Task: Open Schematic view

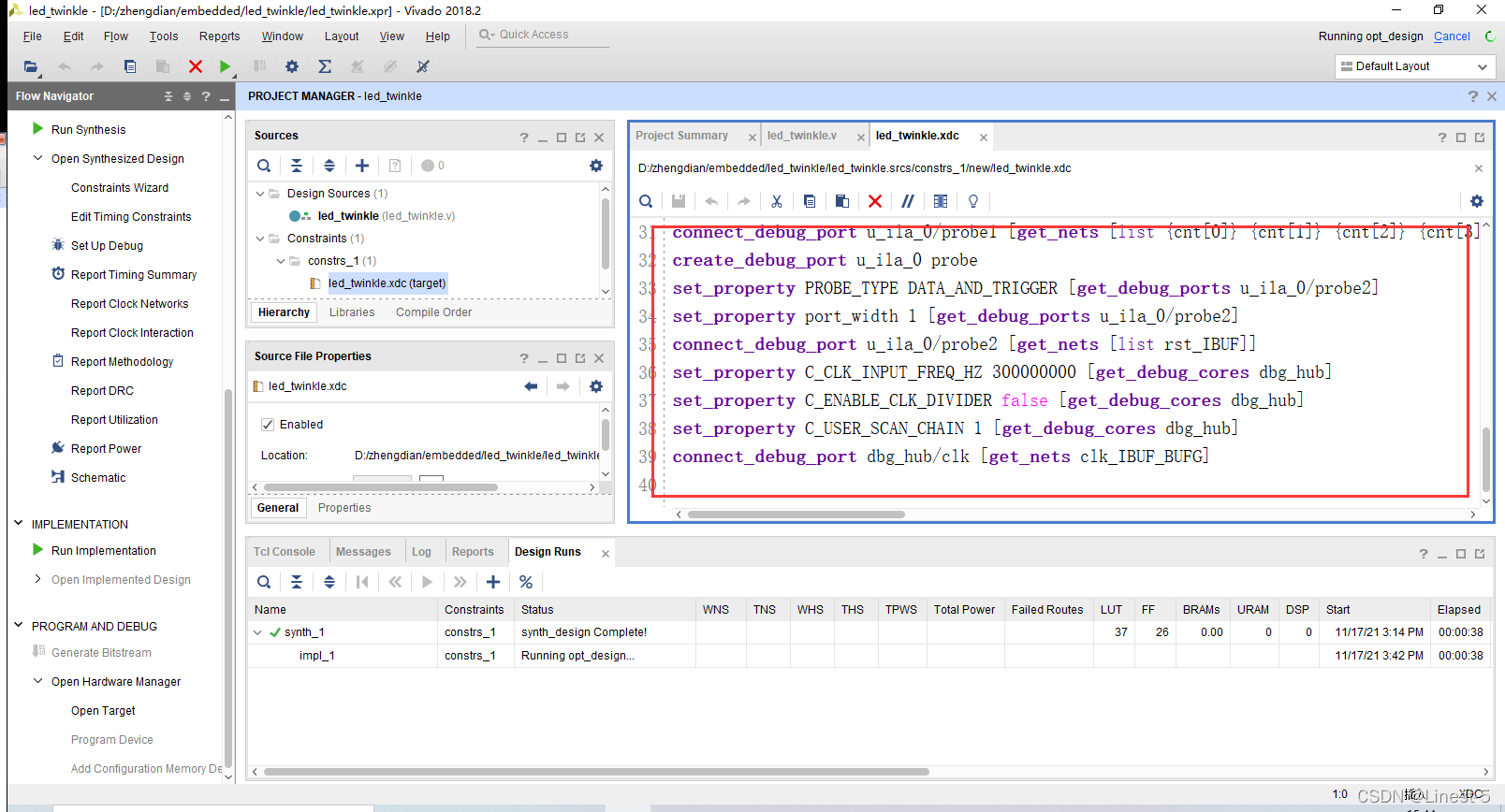Action: pos(98,478)
